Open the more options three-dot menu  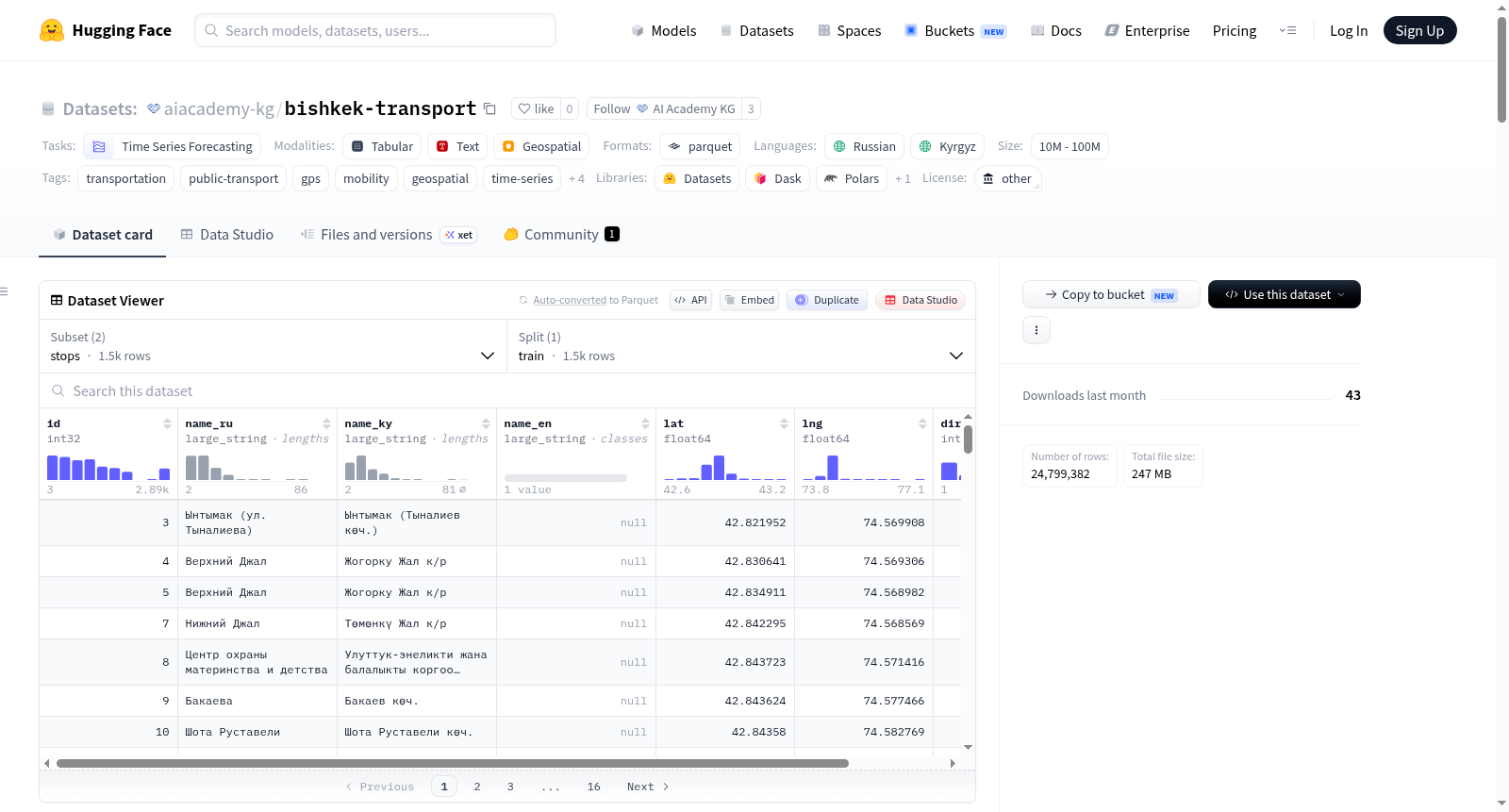[1036, 330]
